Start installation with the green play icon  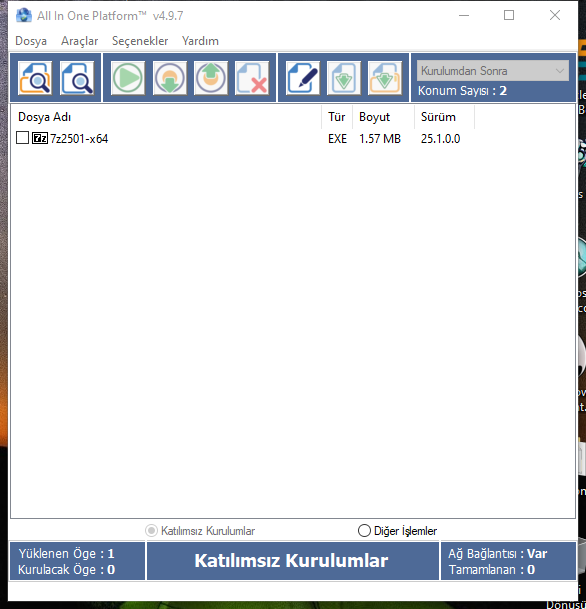pos(128,78)
